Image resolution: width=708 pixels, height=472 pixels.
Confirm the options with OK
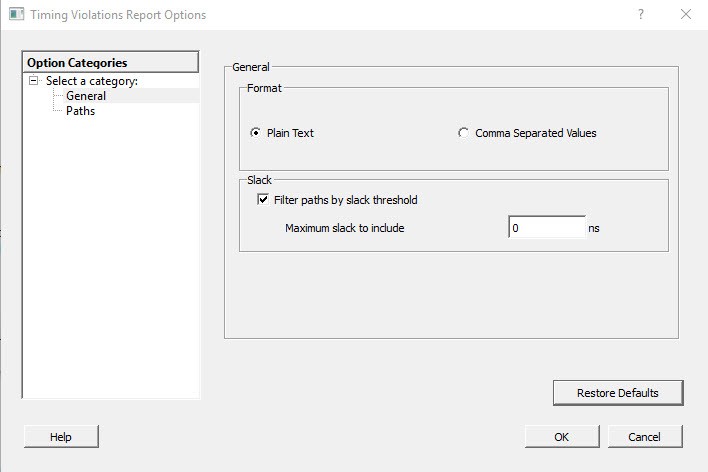561,437
